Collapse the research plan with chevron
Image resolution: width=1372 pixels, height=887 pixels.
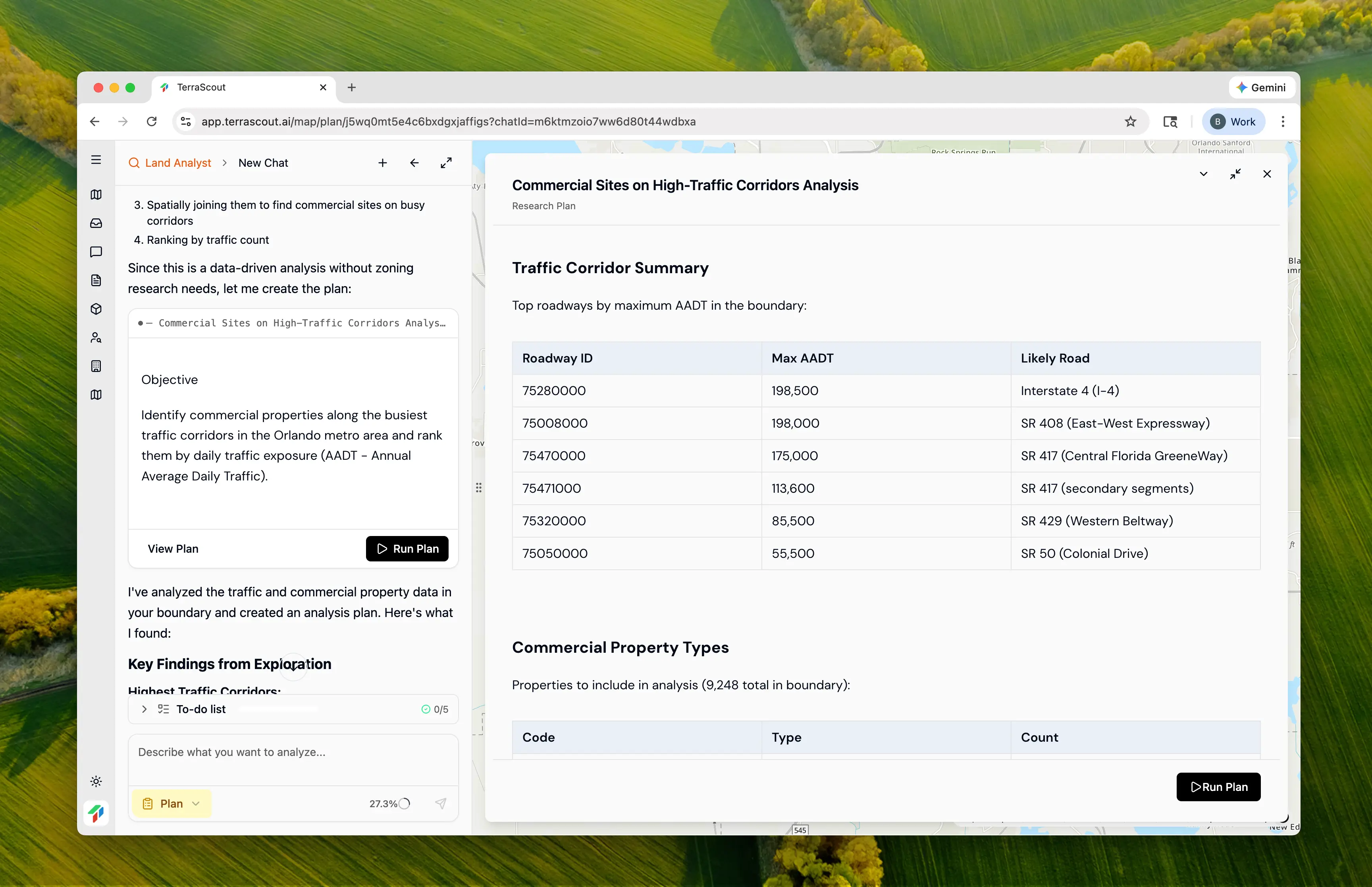(1203, 174)
